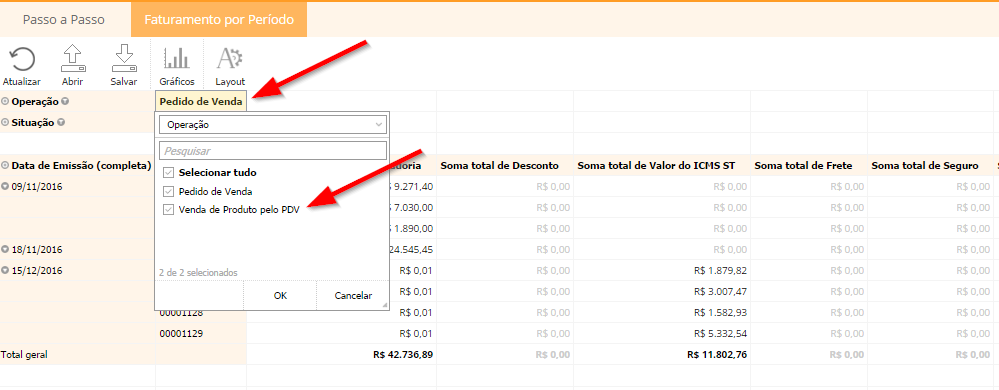Click the Pedido de Venda filter value
Image resolution: width=999 pixels, height=390 pixels.
[x=201, y=101]
